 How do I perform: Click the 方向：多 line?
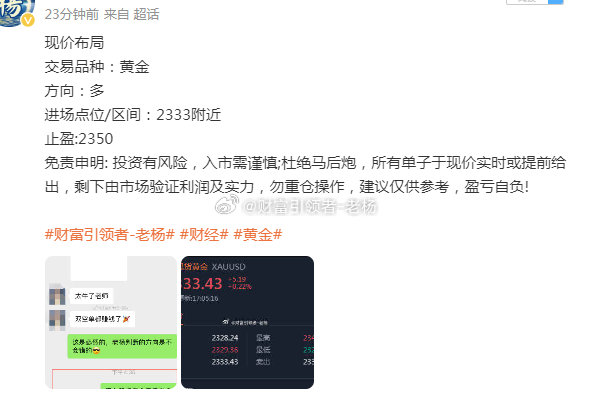[74, 91]
